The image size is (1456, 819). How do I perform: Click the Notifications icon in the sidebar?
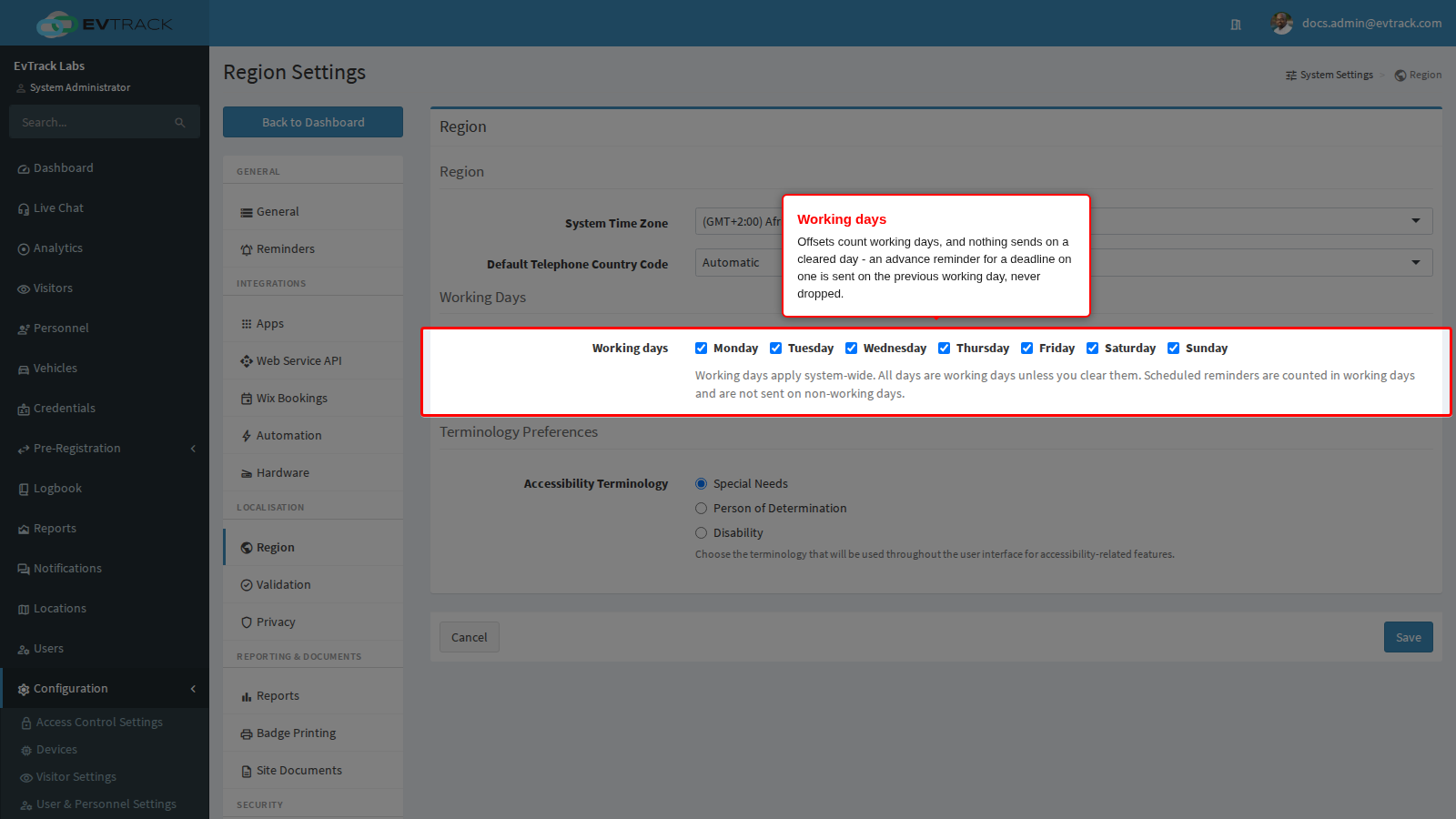point(24,570)
